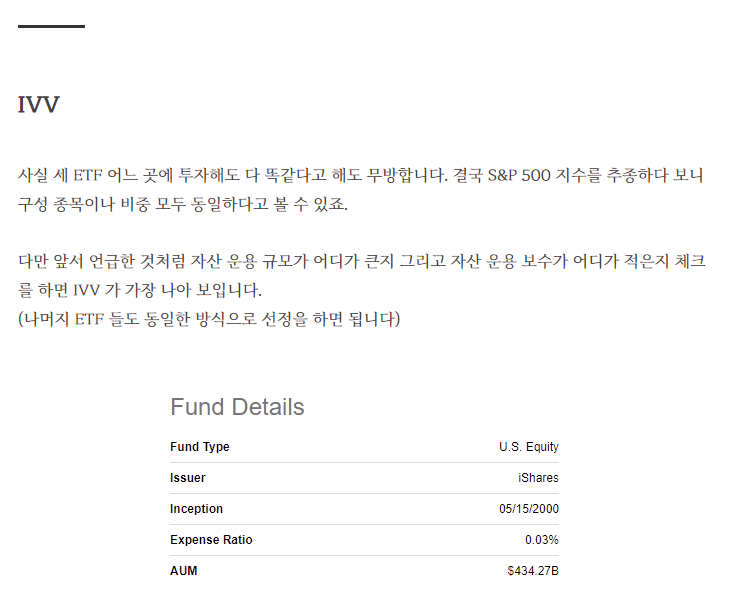This screenshot has width=740, height=597.
Task: Click the Fund Details title
Action: [x=237, y=407]
